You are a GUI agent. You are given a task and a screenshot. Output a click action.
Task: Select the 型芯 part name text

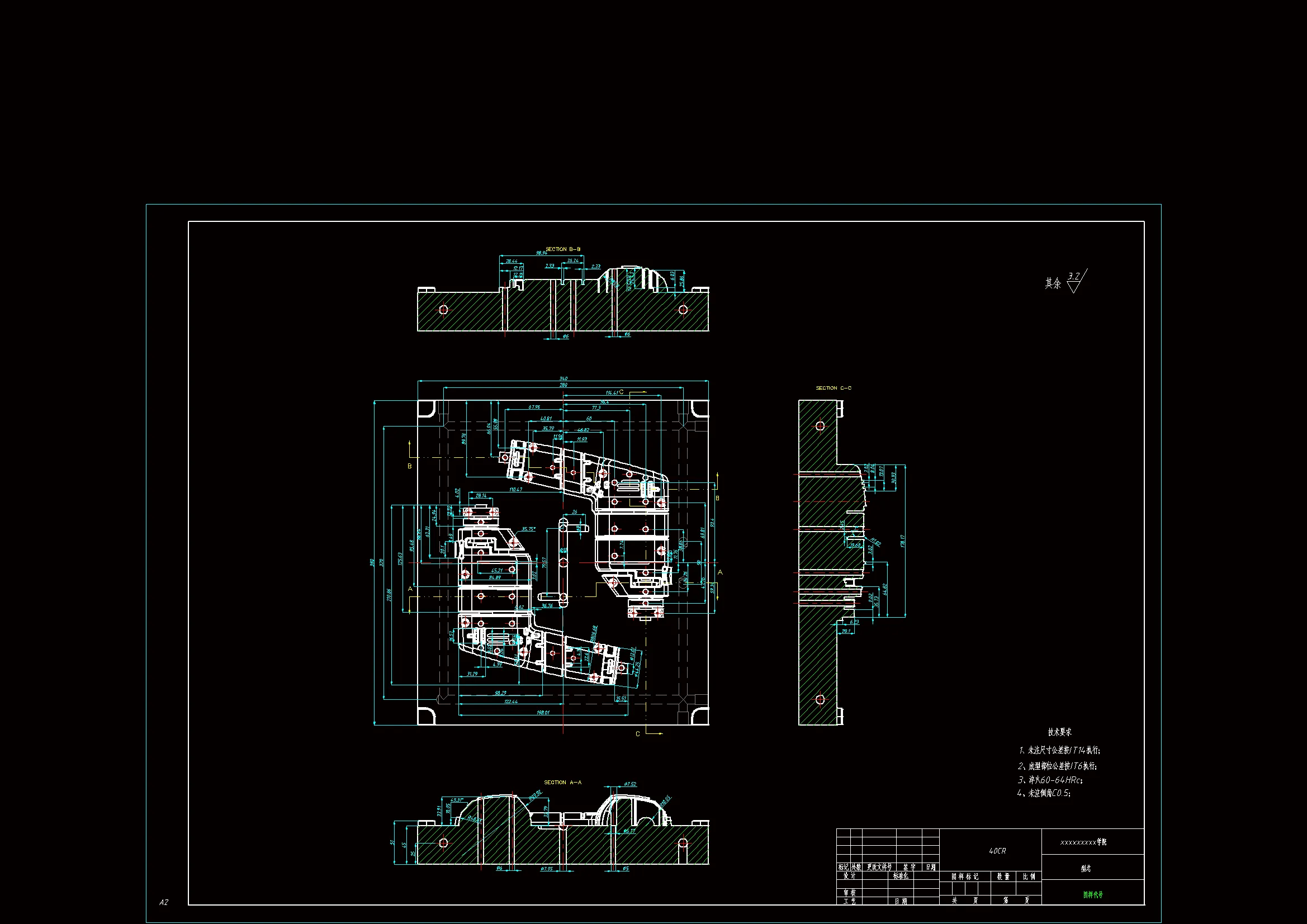tap(1086, 869)
